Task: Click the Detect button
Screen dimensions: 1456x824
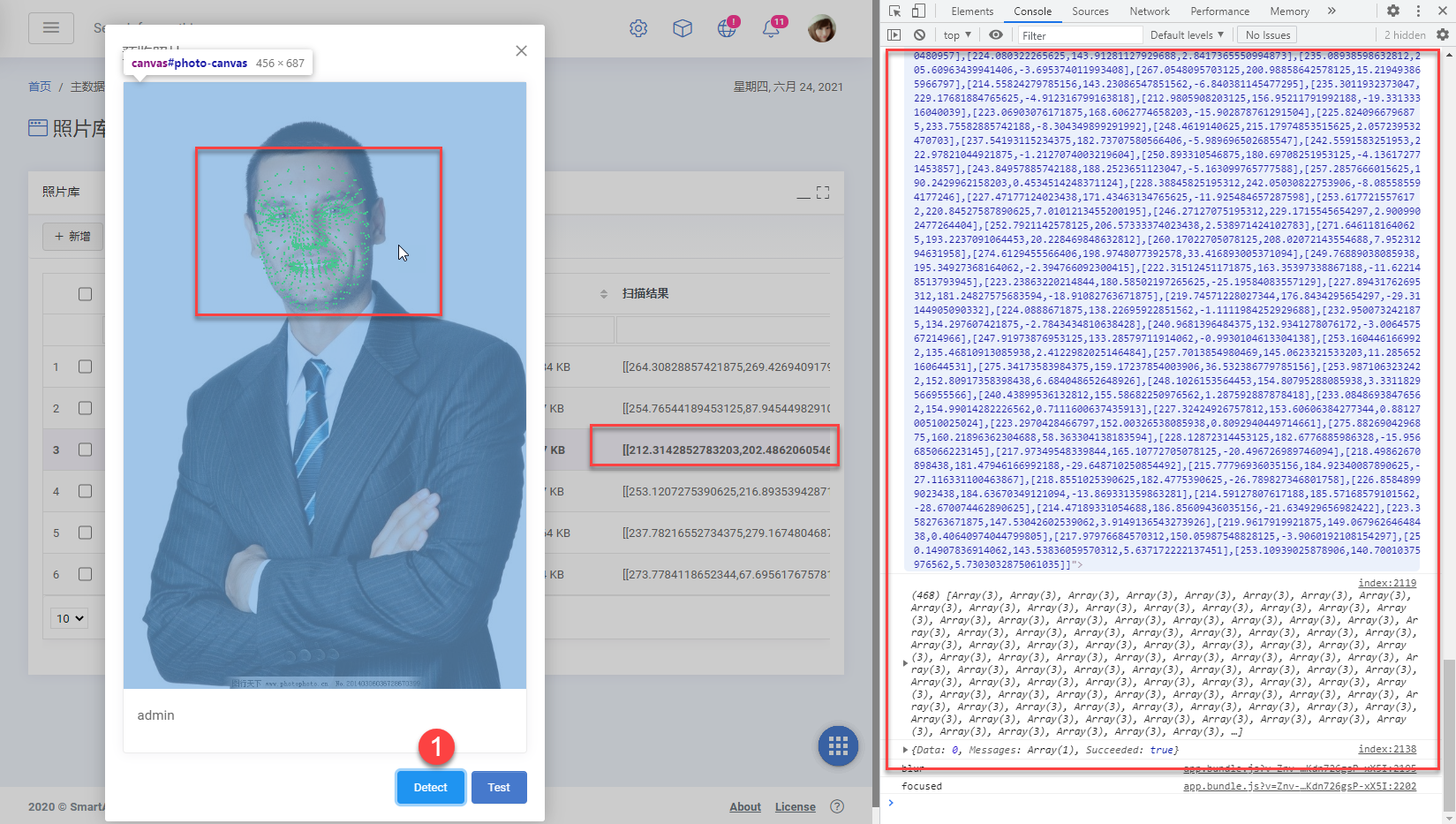Action: pos(431,787)
